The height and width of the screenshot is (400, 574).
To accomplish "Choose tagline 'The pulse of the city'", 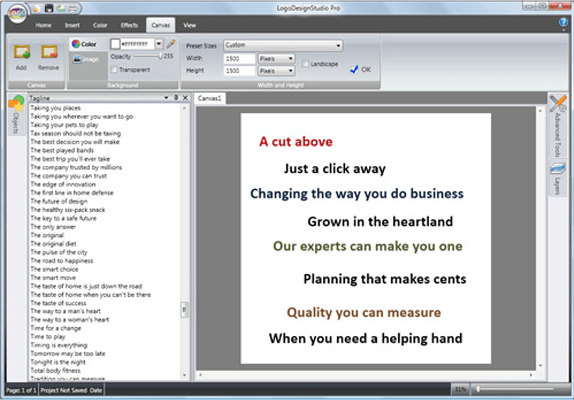I will (x=59, y=252).
